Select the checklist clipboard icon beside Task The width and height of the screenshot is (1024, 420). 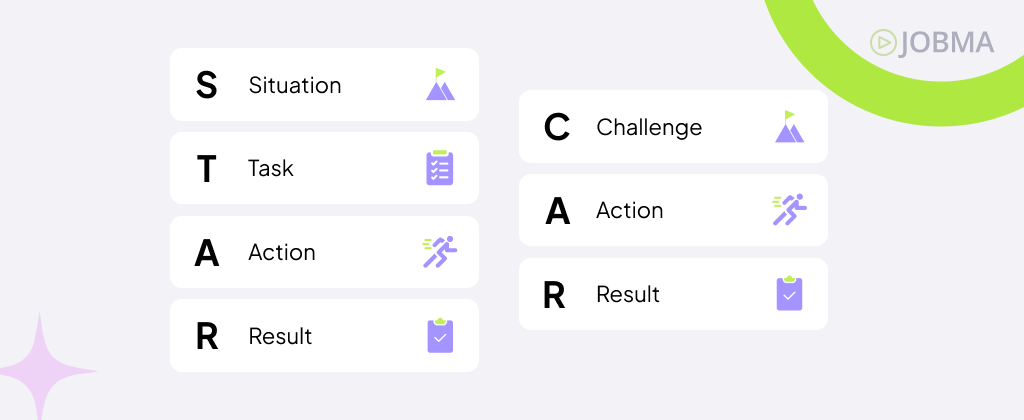pyautogui.click(x=440, y=168)
